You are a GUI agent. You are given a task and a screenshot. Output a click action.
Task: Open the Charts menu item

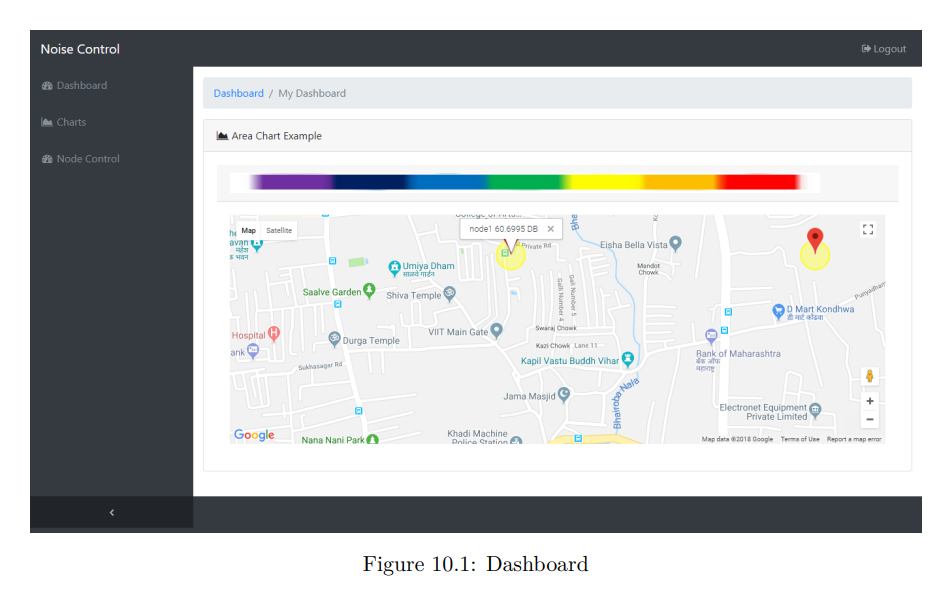click(x=72, y=122)
